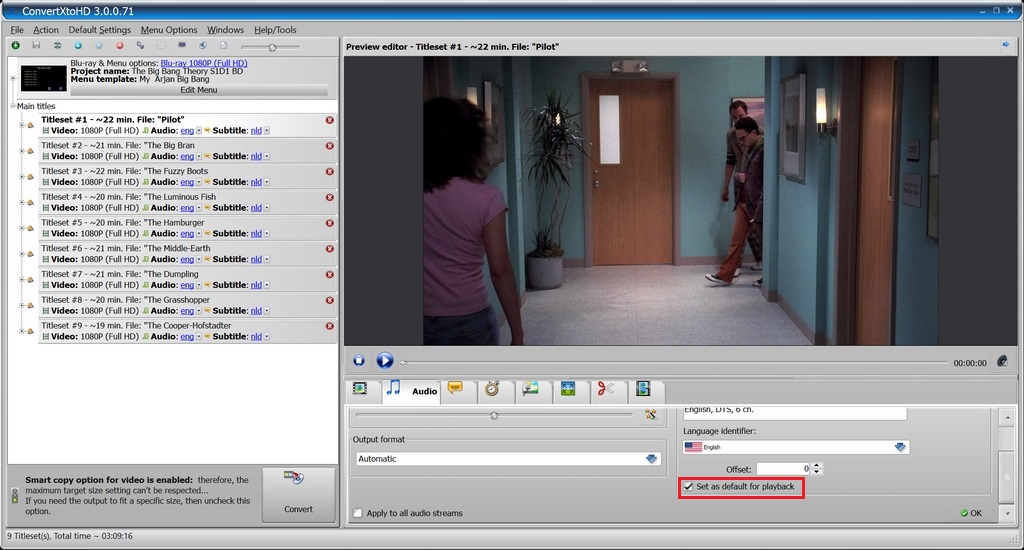Uncheck Set as default for playback
The height and width of the screenshot is (550, 1024).
(688, 487)
